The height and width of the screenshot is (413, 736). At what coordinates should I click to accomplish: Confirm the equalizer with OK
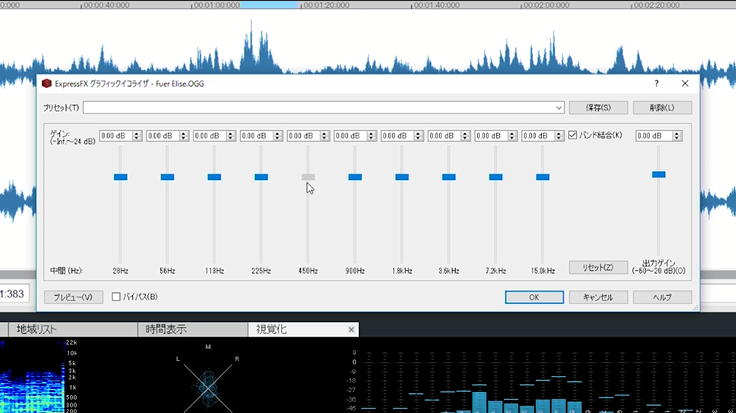click(533, 297)
